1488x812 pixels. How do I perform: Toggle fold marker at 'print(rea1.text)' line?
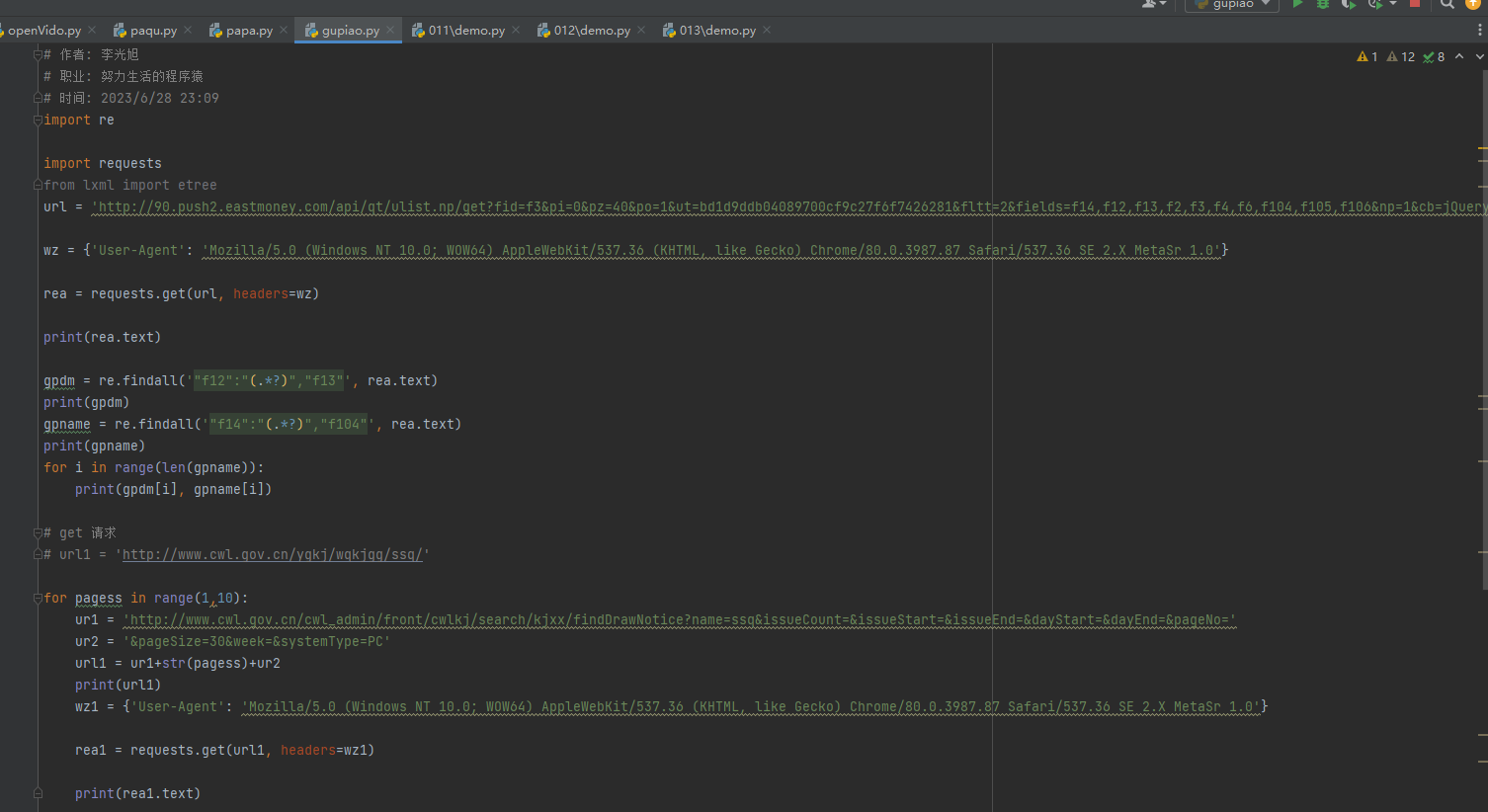click(x=38, y=793)
